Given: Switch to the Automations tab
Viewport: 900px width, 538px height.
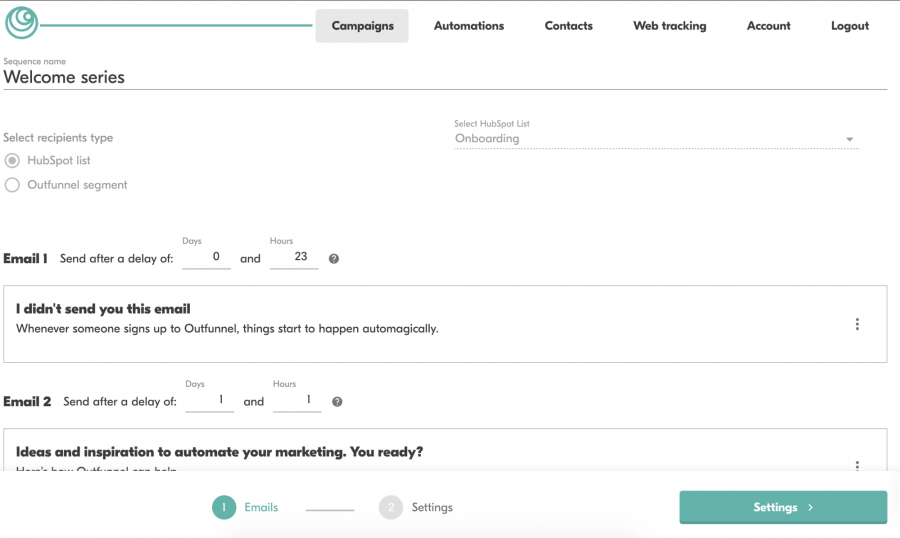Looking at the screenshot, I should click(469, 26).
